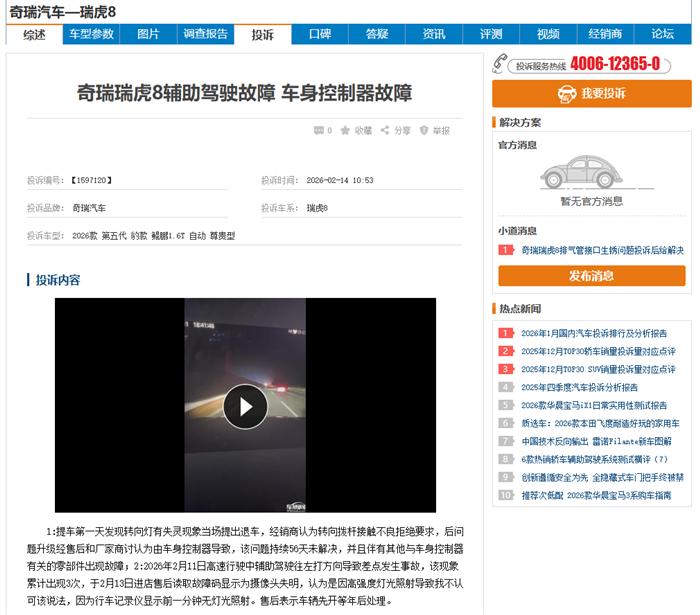
Task: Go to the 经销商 tab
Action: pos(605,34)
